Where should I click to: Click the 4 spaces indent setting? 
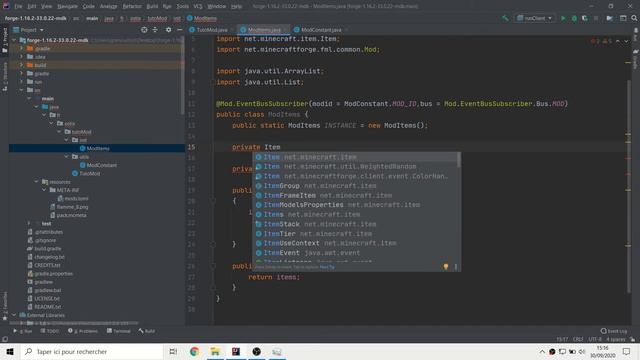(x=615, y=339)
